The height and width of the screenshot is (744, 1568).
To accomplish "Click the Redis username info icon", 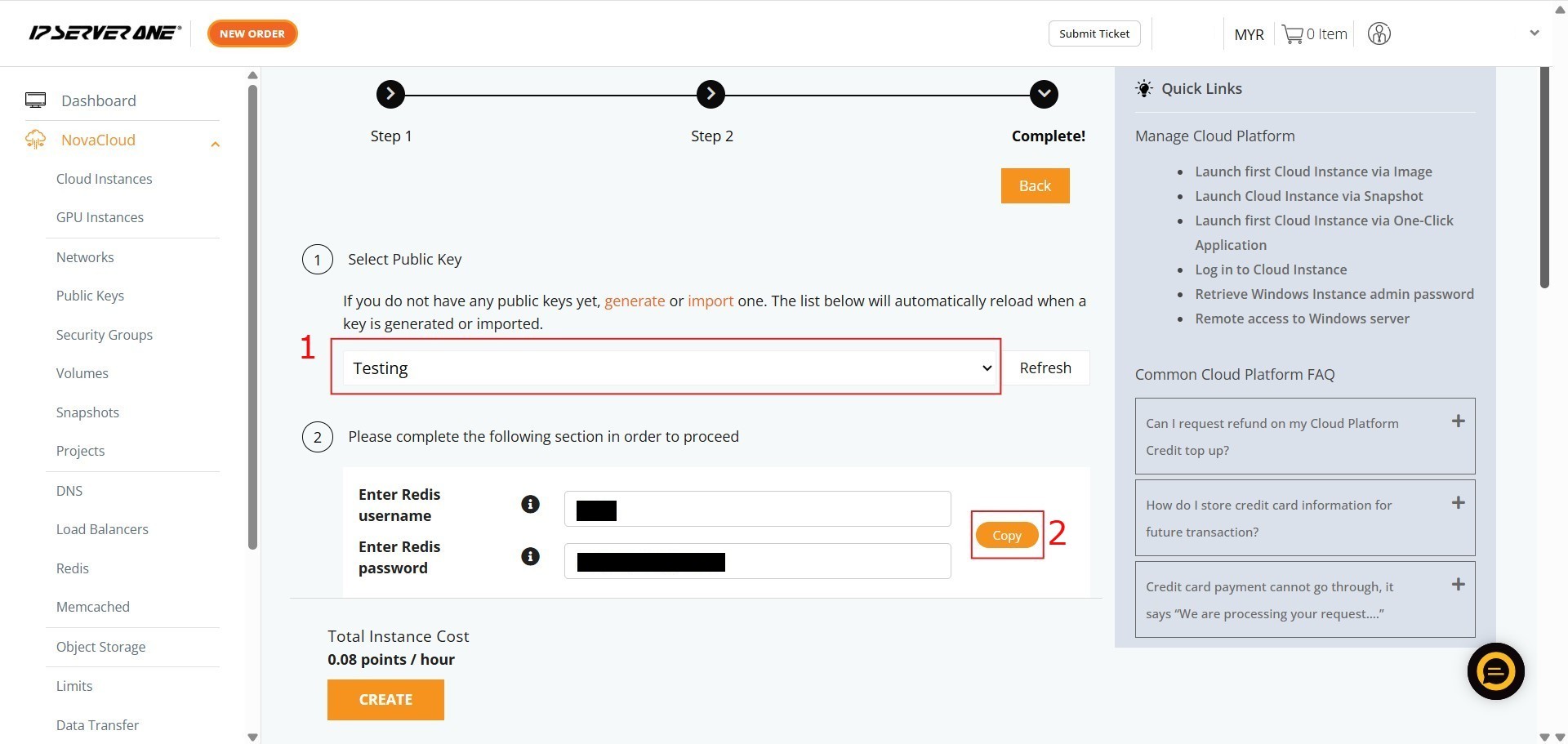I will (530, 504).
